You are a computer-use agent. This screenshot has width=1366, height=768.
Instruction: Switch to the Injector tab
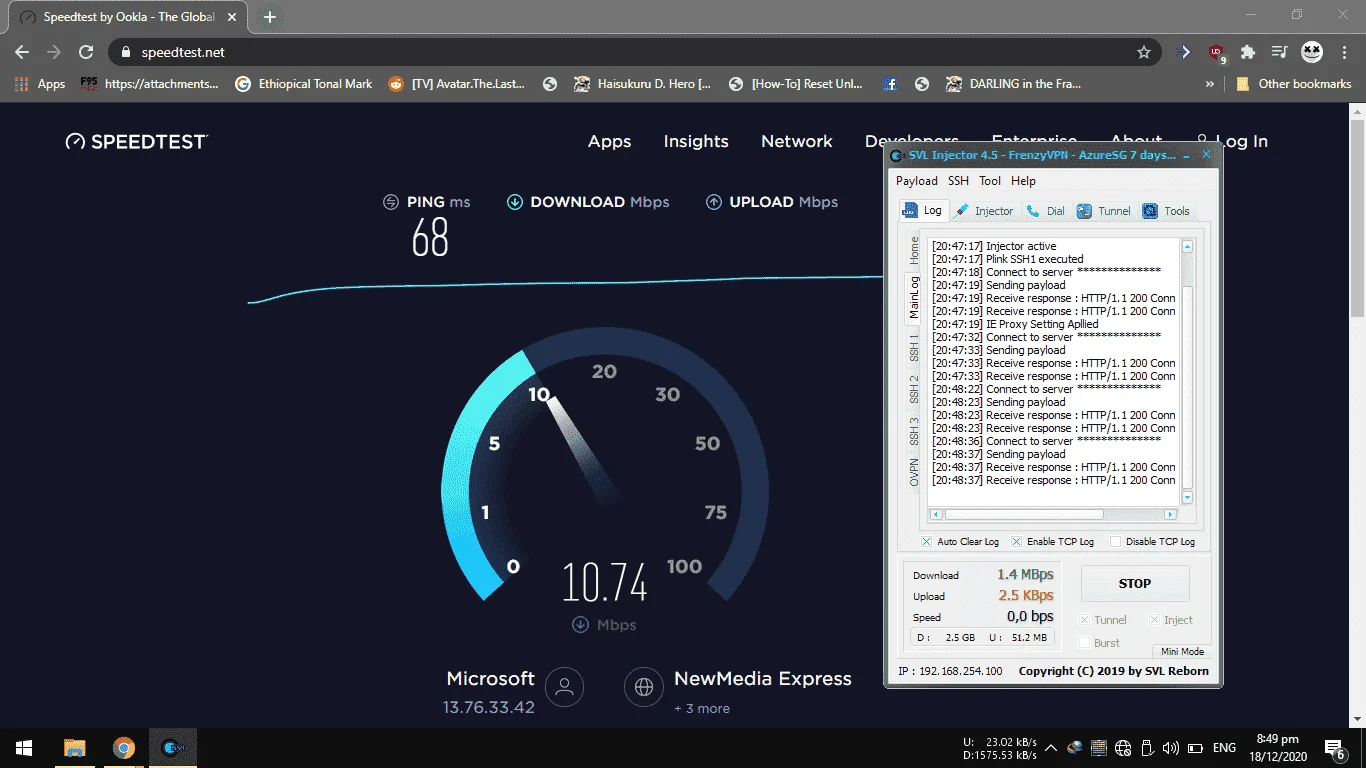(985, 211)
